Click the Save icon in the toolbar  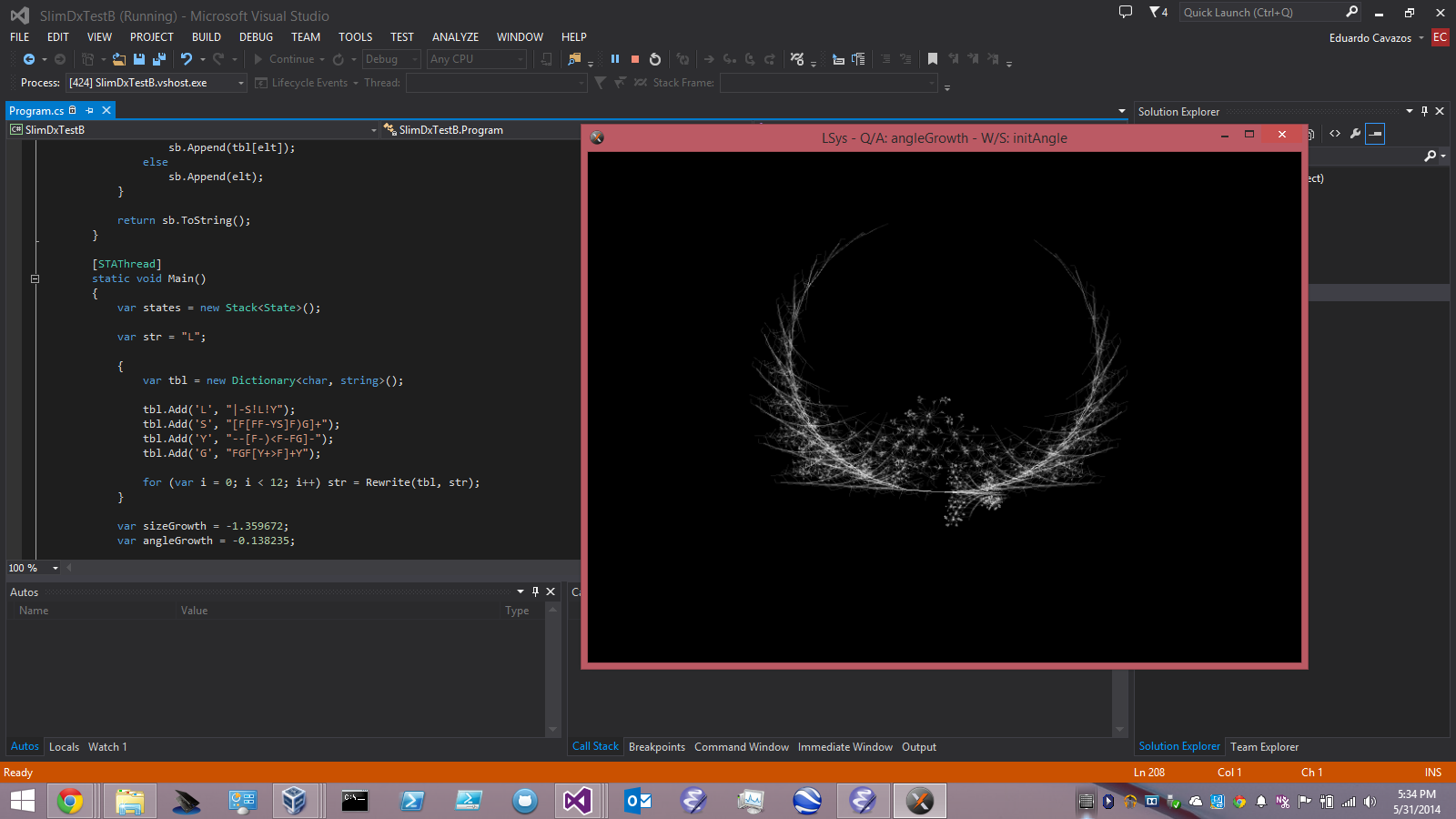tap(139, 59)
